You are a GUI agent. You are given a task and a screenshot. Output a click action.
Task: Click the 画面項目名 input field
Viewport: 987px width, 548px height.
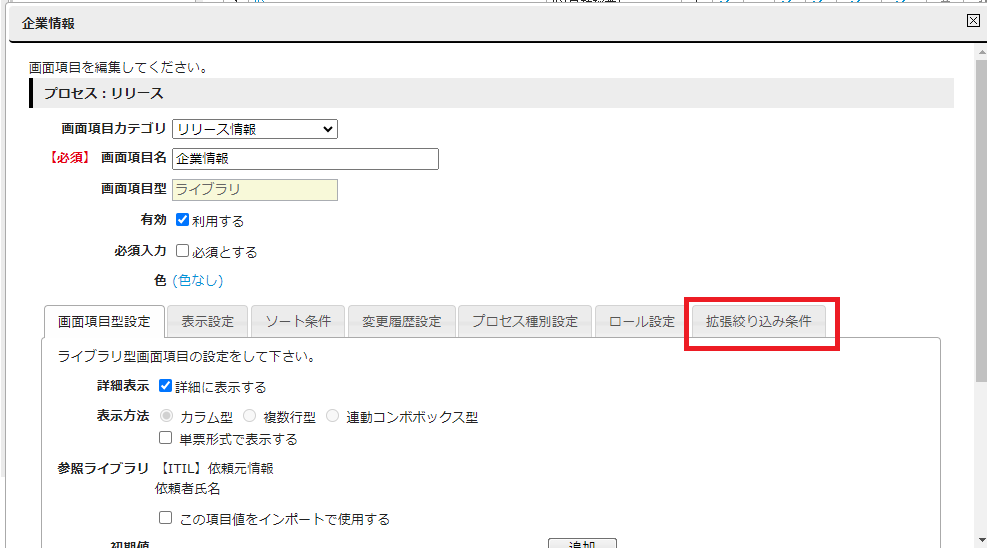(305, 159)
